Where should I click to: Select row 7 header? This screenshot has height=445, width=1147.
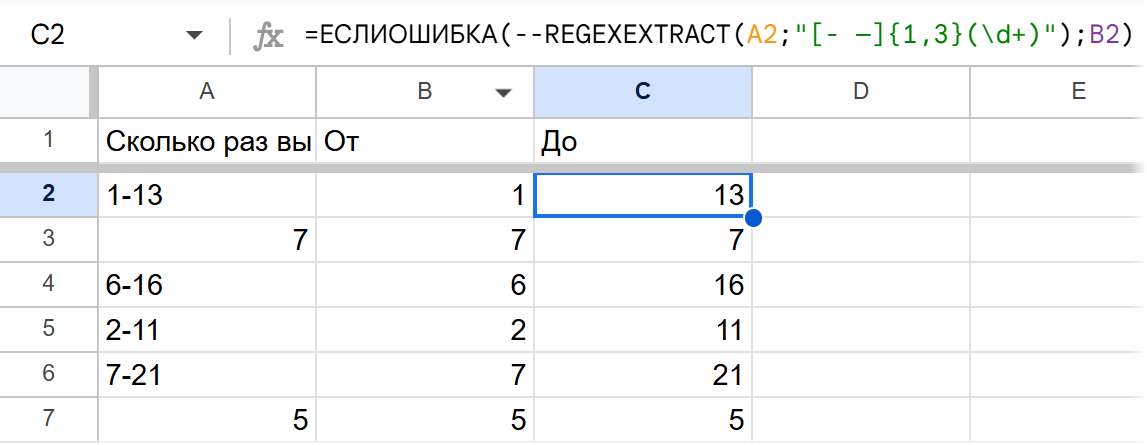tap(48, 420)
